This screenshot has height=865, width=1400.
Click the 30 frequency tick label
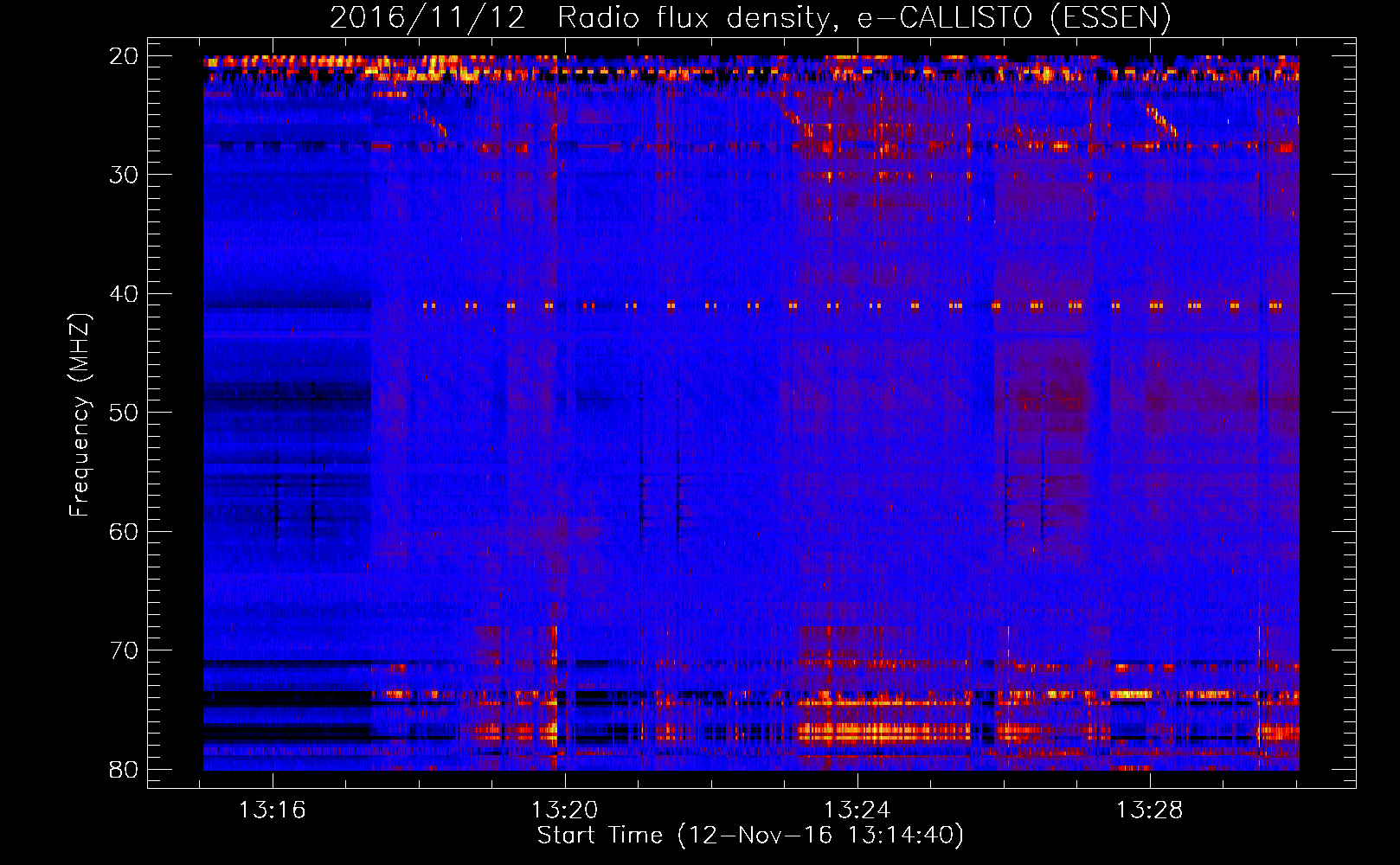coord(124,175)
